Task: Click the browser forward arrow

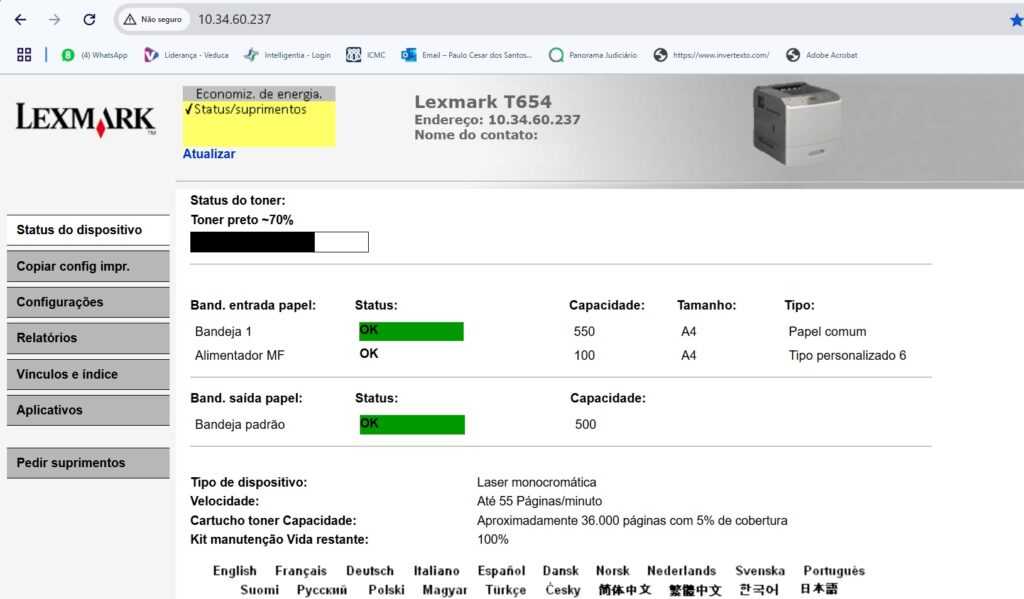Action: click(x=54, y=20)
